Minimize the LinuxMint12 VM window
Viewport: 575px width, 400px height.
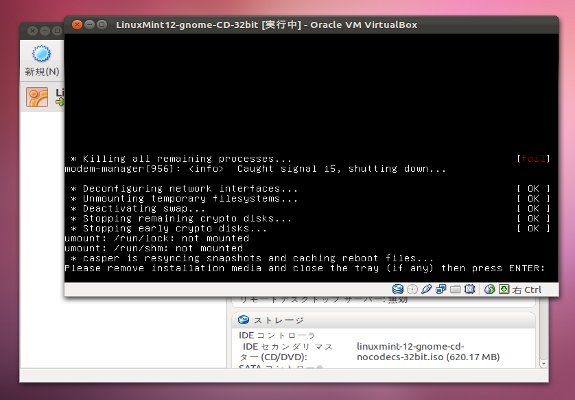click(89, 25)
